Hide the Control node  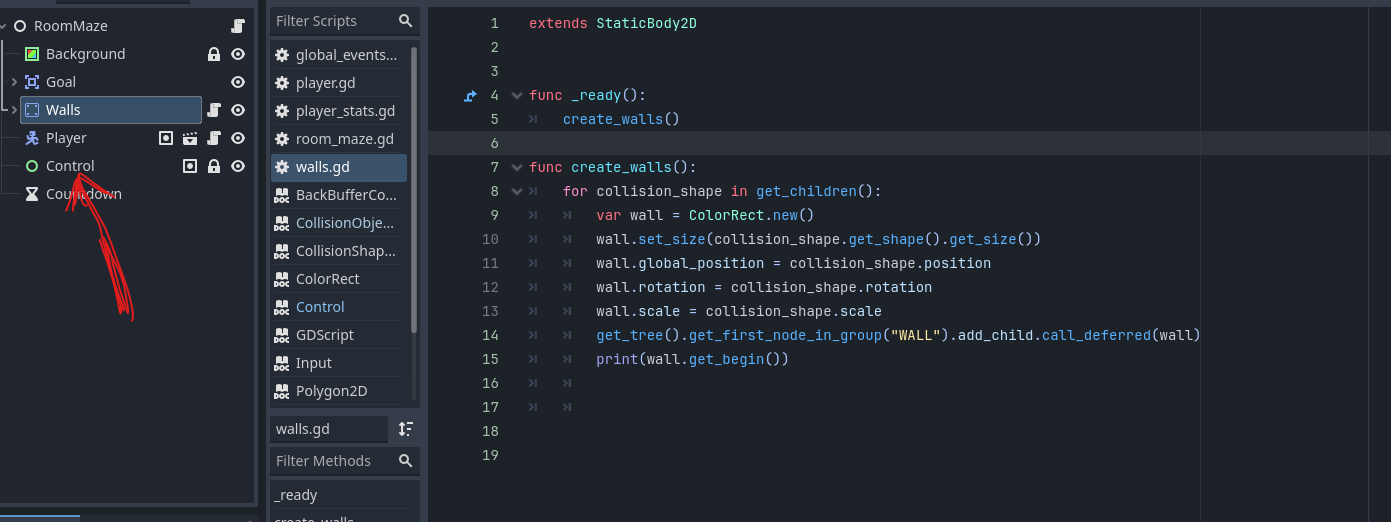(x=238, y=166)
